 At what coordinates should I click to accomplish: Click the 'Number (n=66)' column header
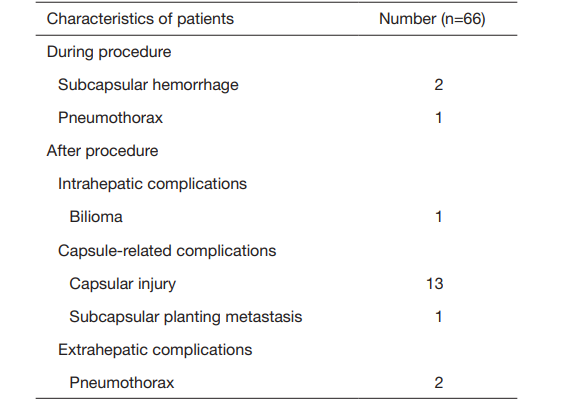point(432,19)
